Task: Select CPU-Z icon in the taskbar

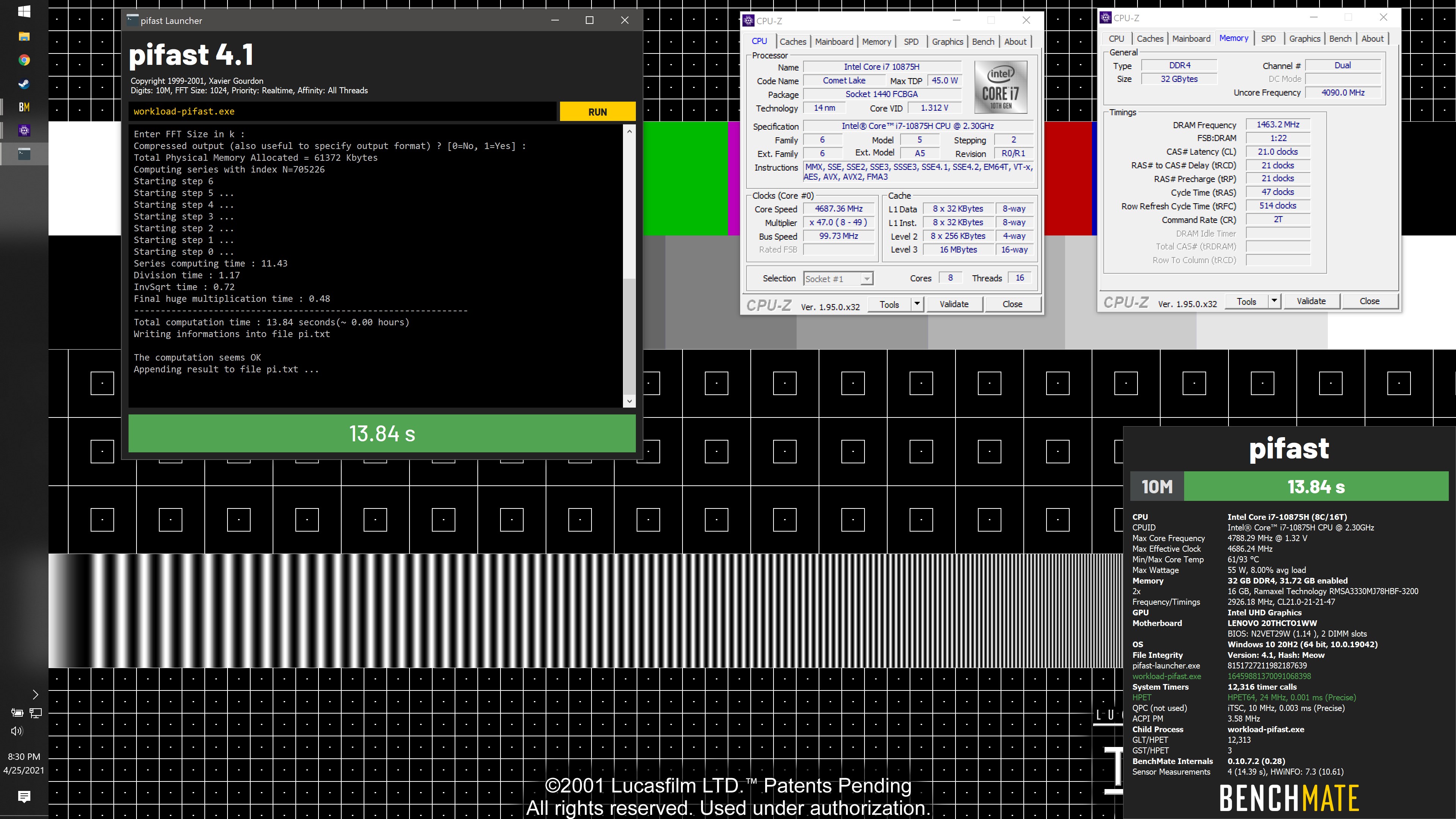Action: tap(24, 130)
